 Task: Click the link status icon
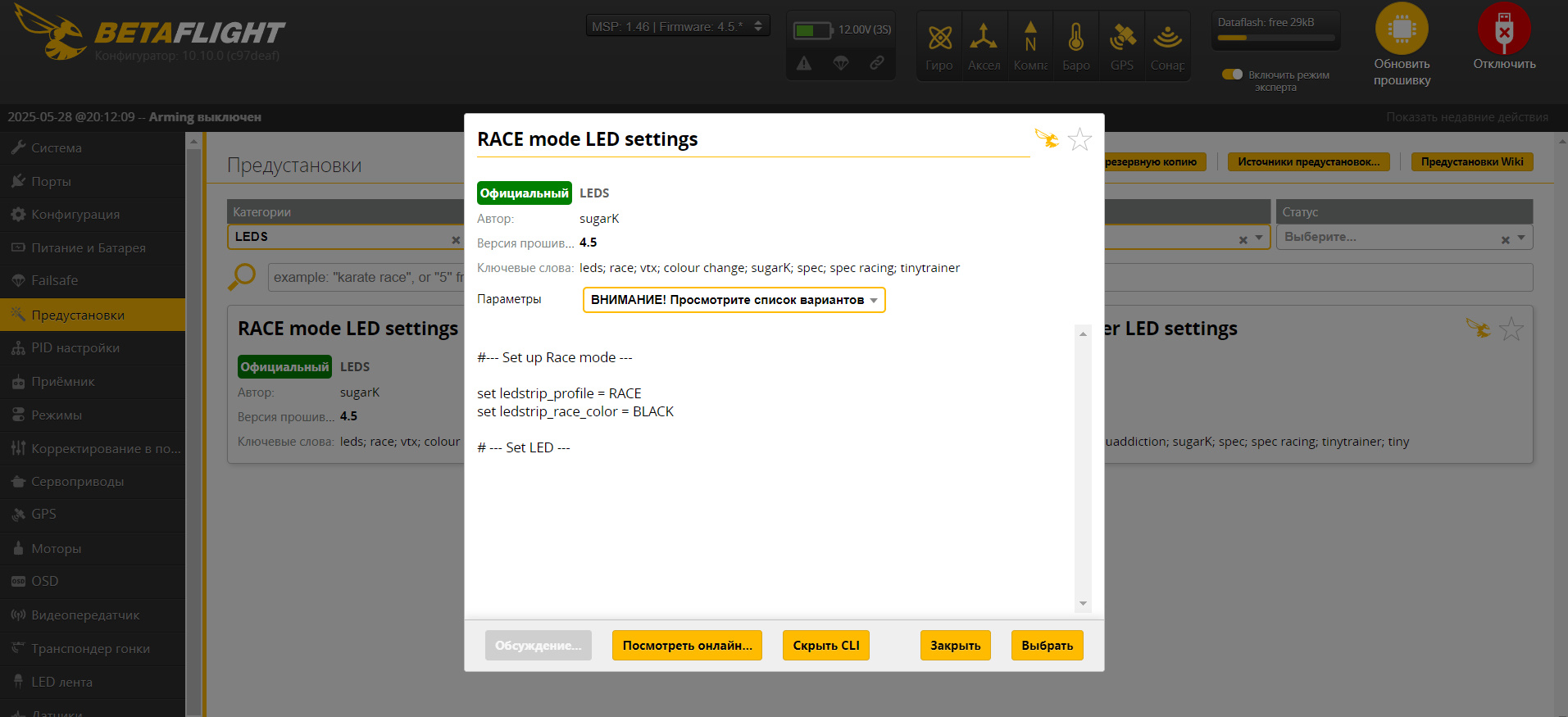click(877, 62)
